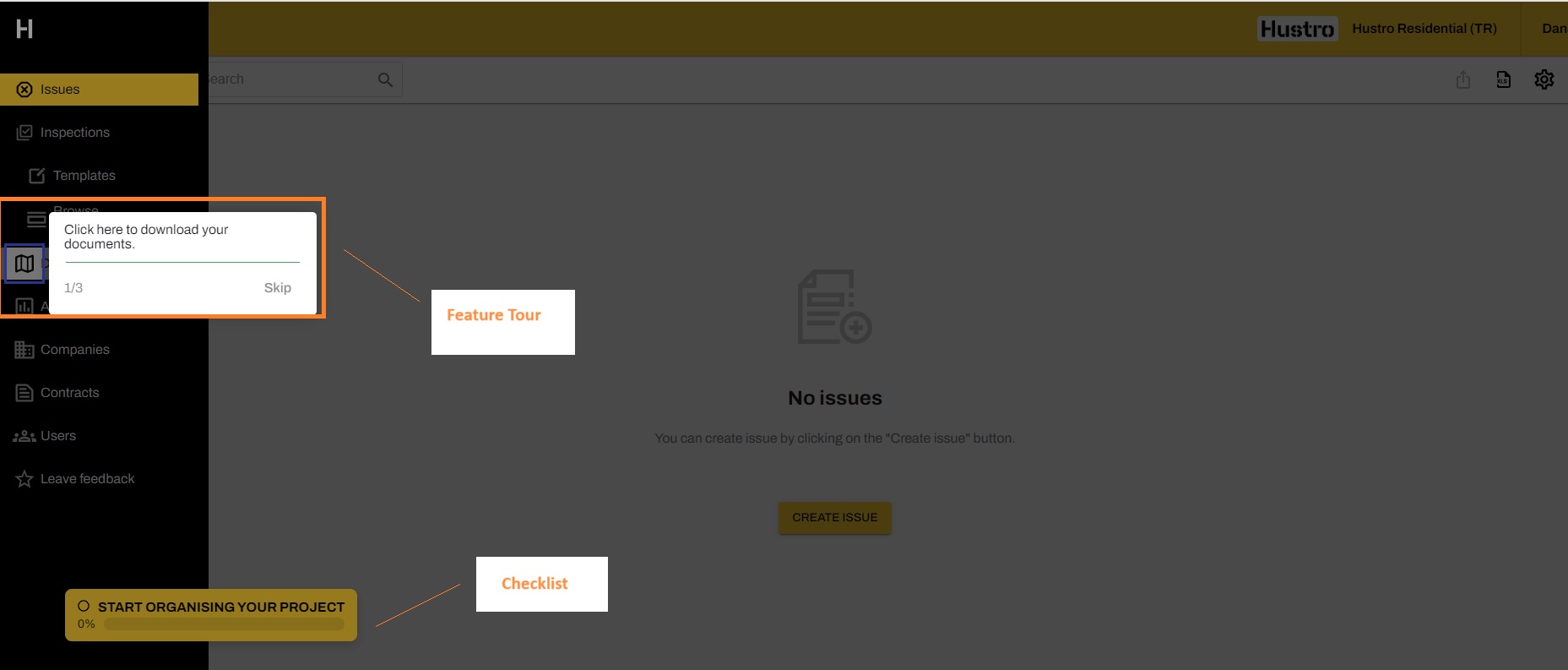Click the file export document icon
Viewport: 1568px width, 670px height.
(x=1504, y=79)
